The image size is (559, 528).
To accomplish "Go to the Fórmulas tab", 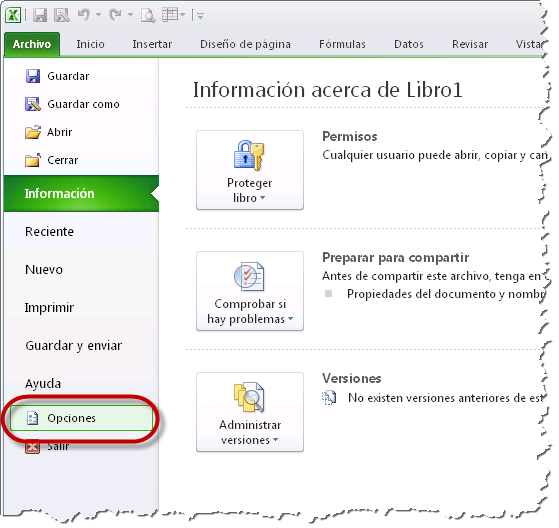I will (x=342, y=44).
